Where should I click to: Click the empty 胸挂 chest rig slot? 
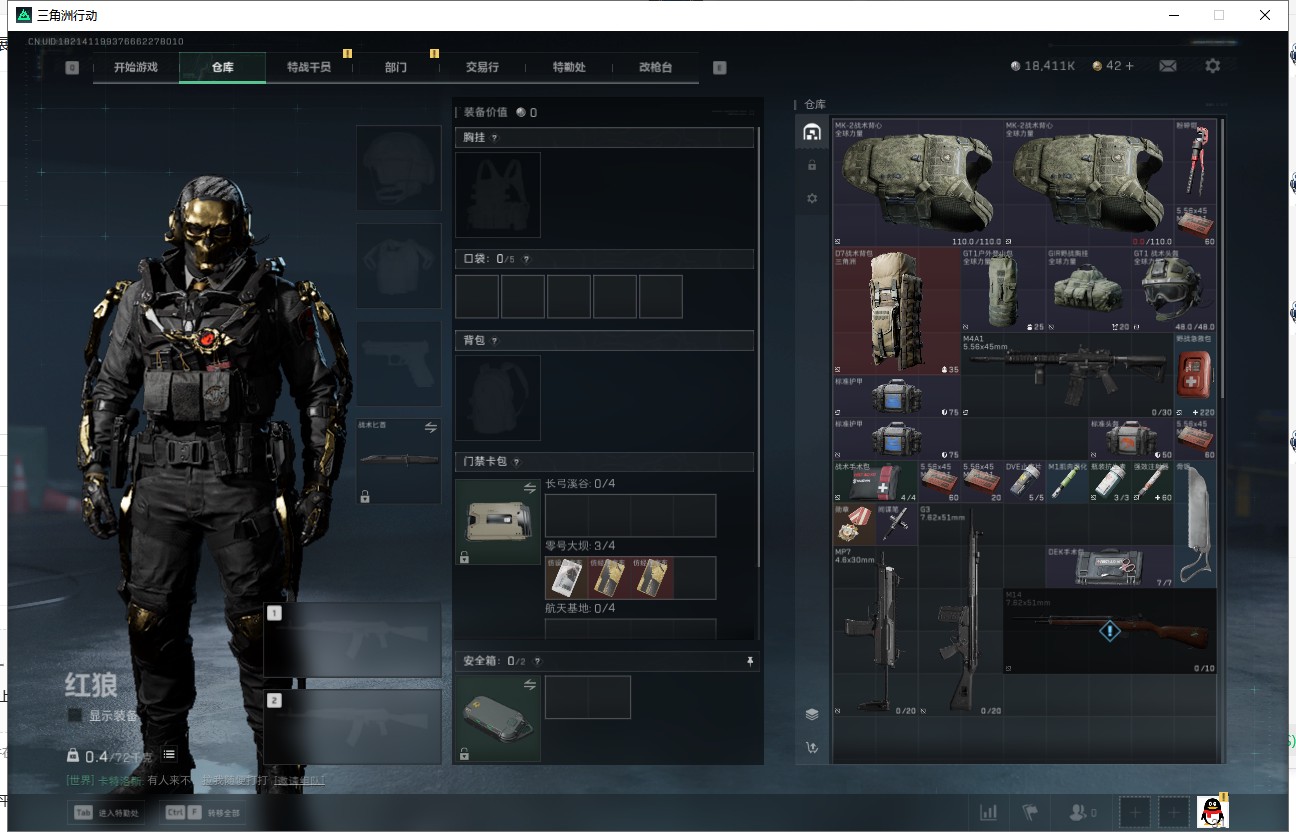(498, 195)
